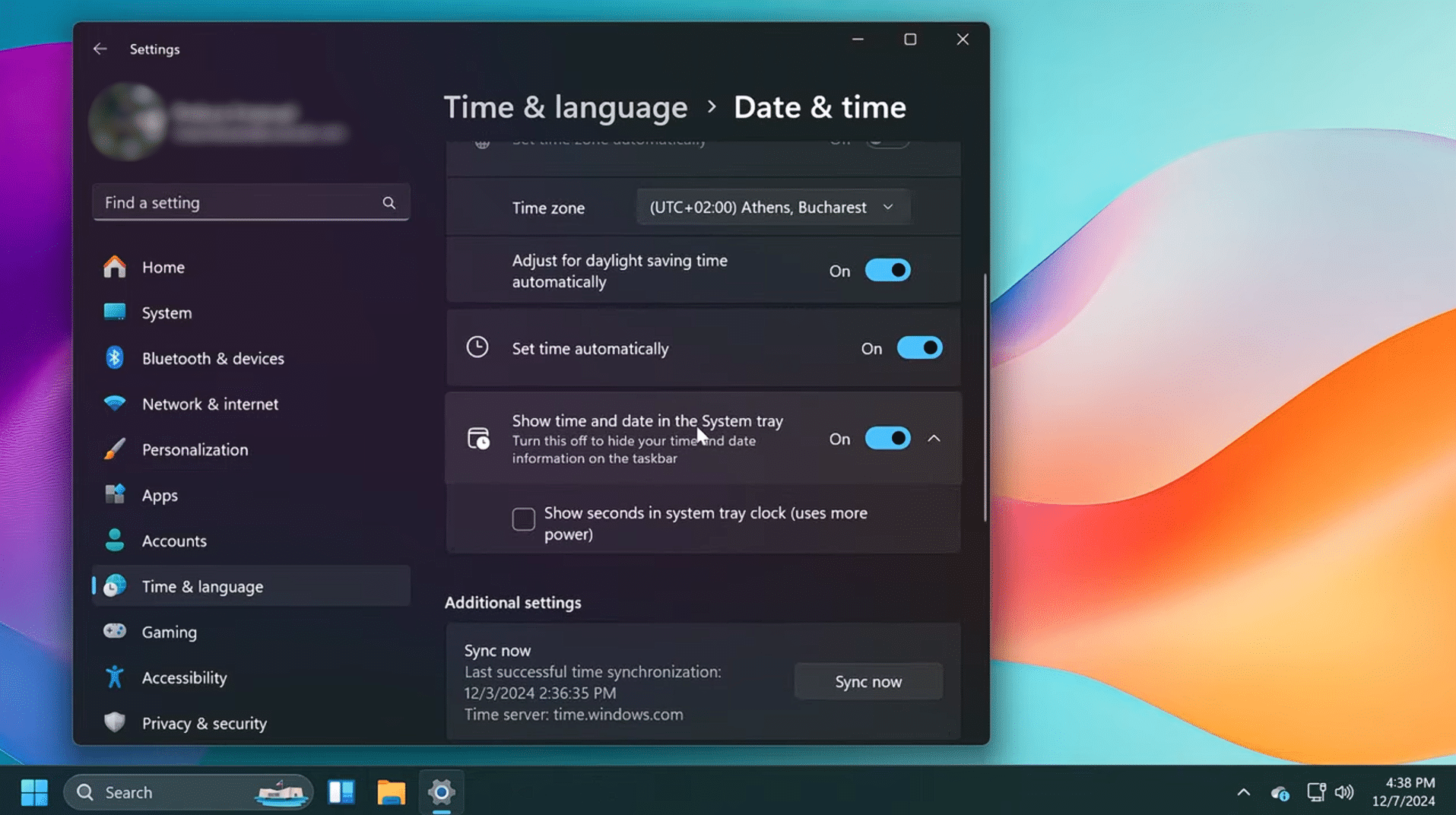Click the Apps icon in sidebar
The height and width of the screenshot is (815, 1456).
[x=115, y=494]
